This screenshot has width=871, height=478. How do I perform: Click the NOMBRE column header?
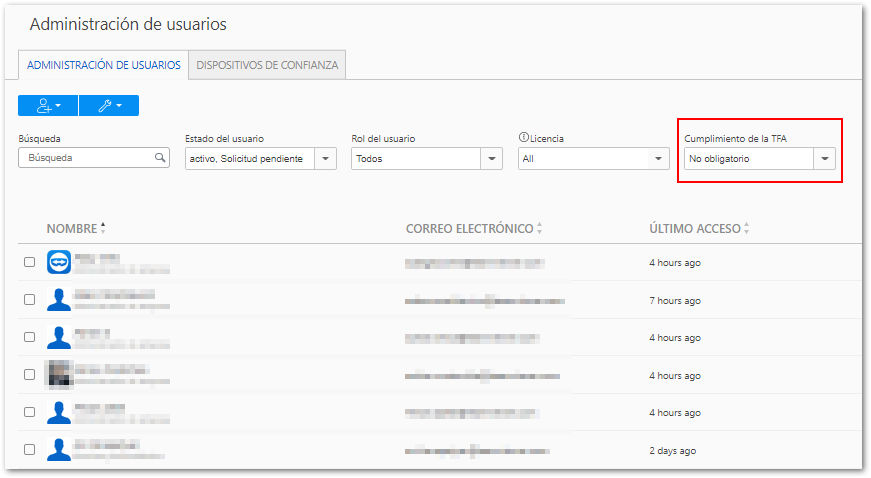coord(72,228)
